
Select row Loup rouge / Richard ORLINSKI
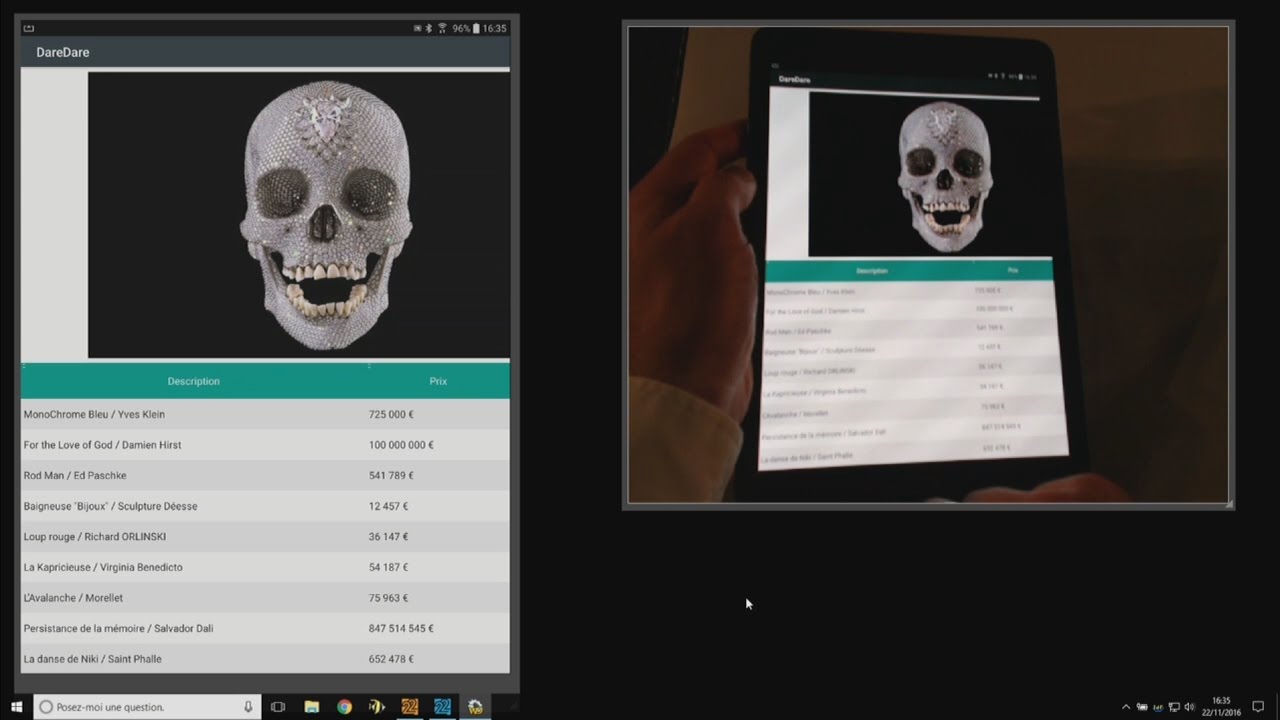[x=265, y=537]
